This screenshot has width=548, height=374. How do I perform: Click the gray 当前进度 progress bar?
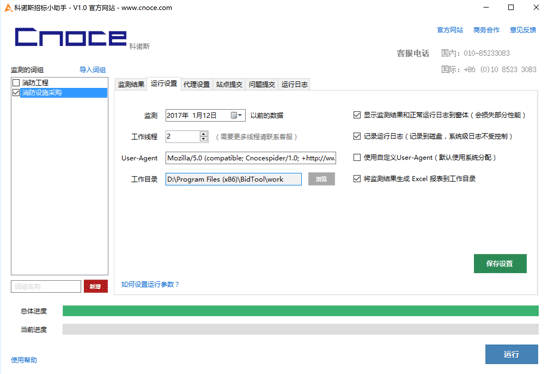pyautogui.click(x=301, y=329)
